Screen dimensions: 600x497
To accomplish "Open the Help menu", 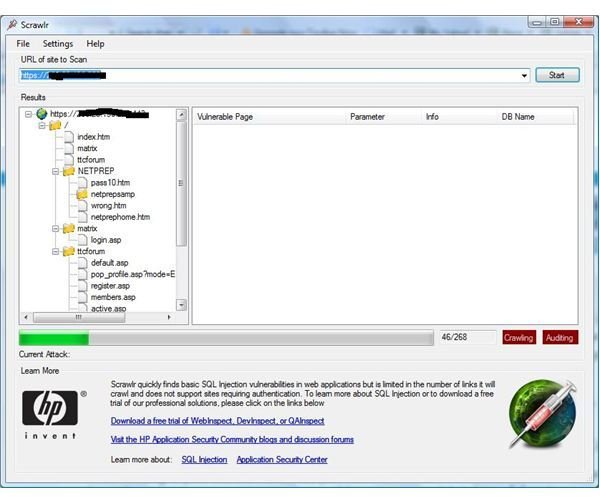I will [x=95, y=44].
